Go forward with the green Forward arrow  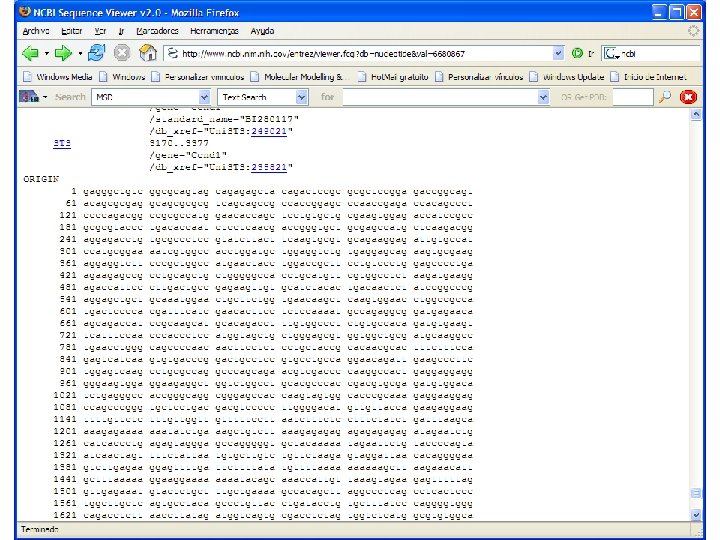[63, 53]
